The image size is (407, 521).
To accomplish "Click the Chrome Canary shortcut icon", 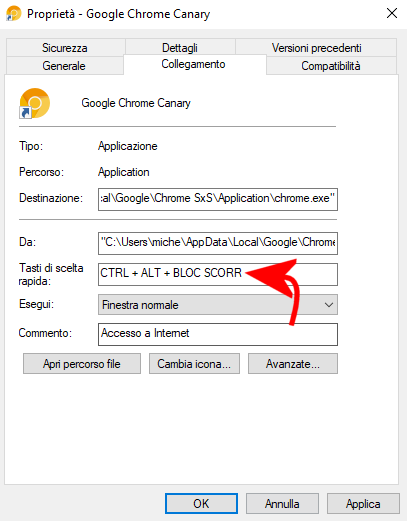I will (35, 103).
